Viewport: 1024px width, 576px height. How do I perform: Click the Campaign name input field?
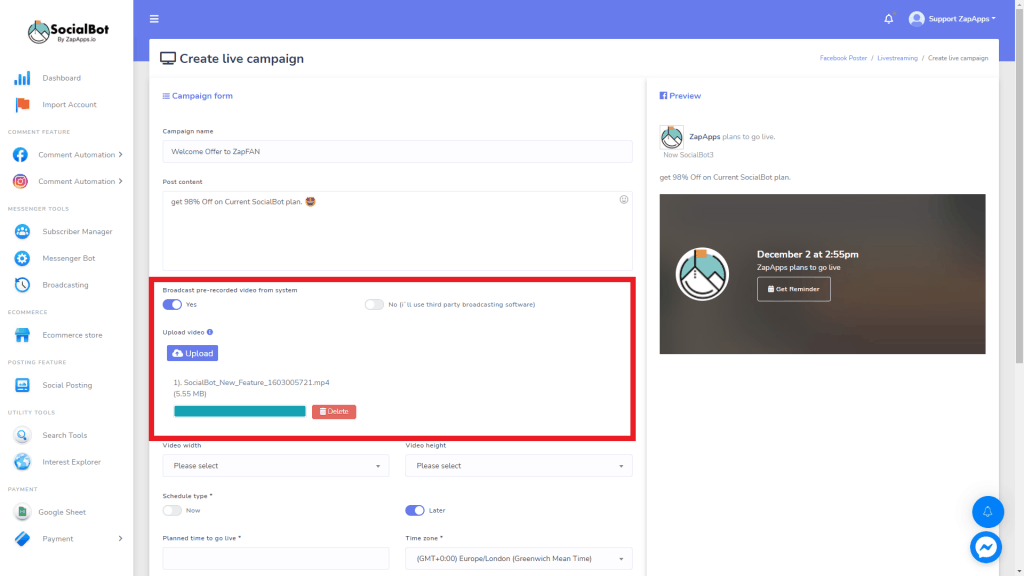click(x=397, y=152)
